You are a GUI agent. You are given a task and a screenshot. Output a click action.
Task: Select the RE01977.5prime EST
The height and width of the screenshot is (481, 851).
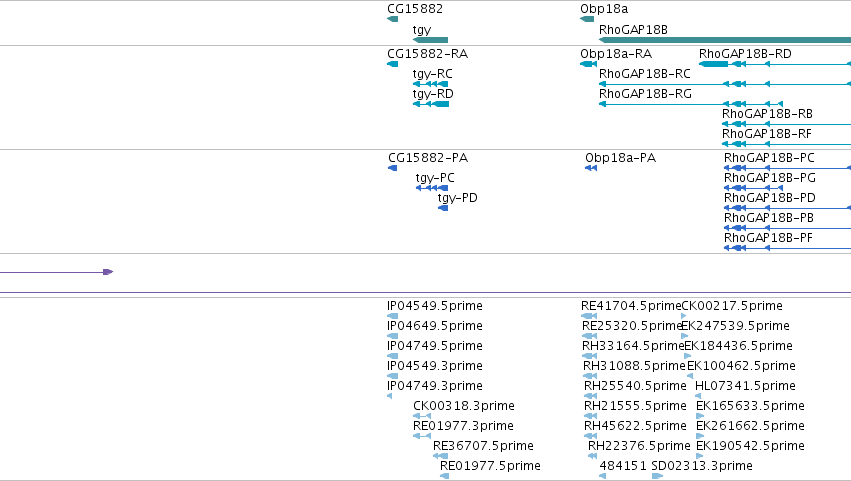point(444,476)
